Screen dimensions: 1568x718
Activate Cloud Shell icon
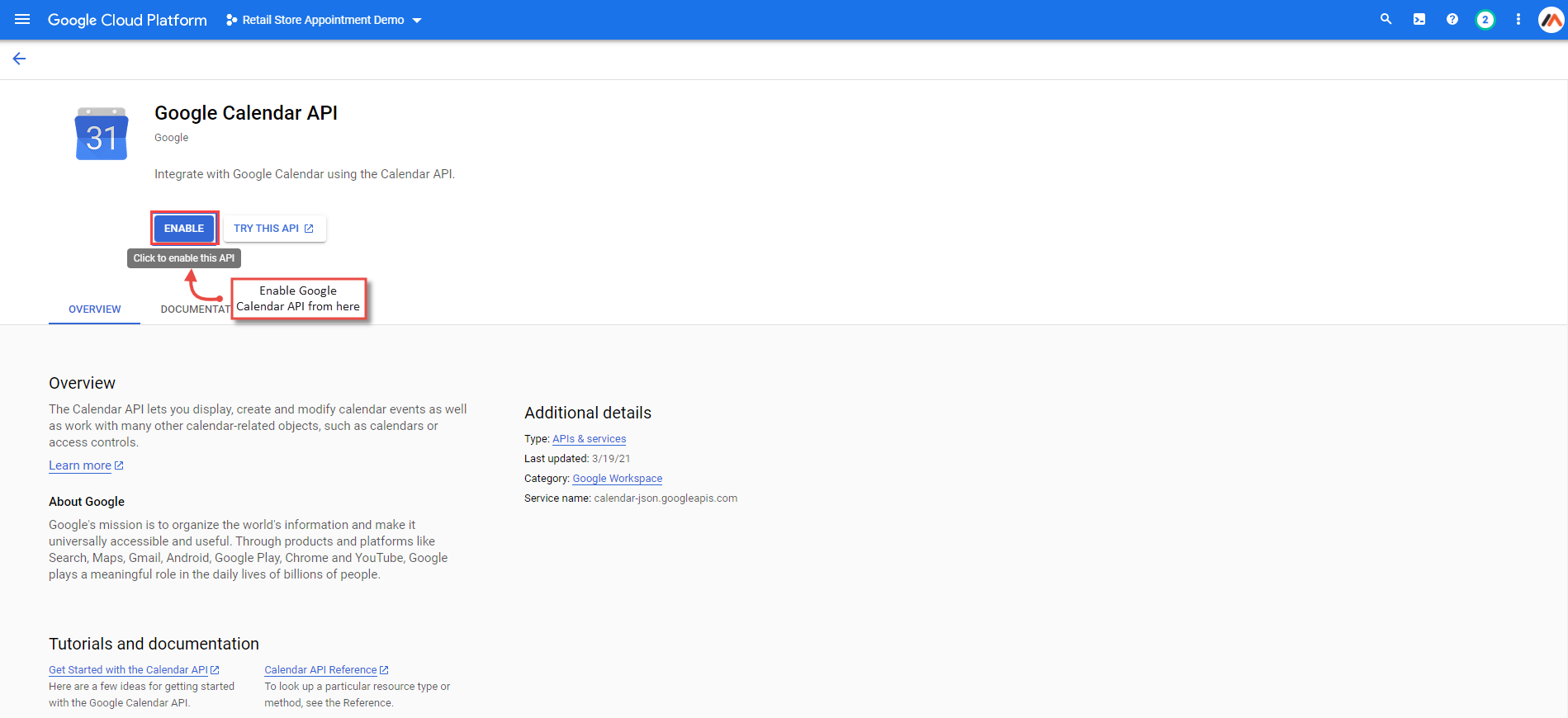click(1419, 19)
